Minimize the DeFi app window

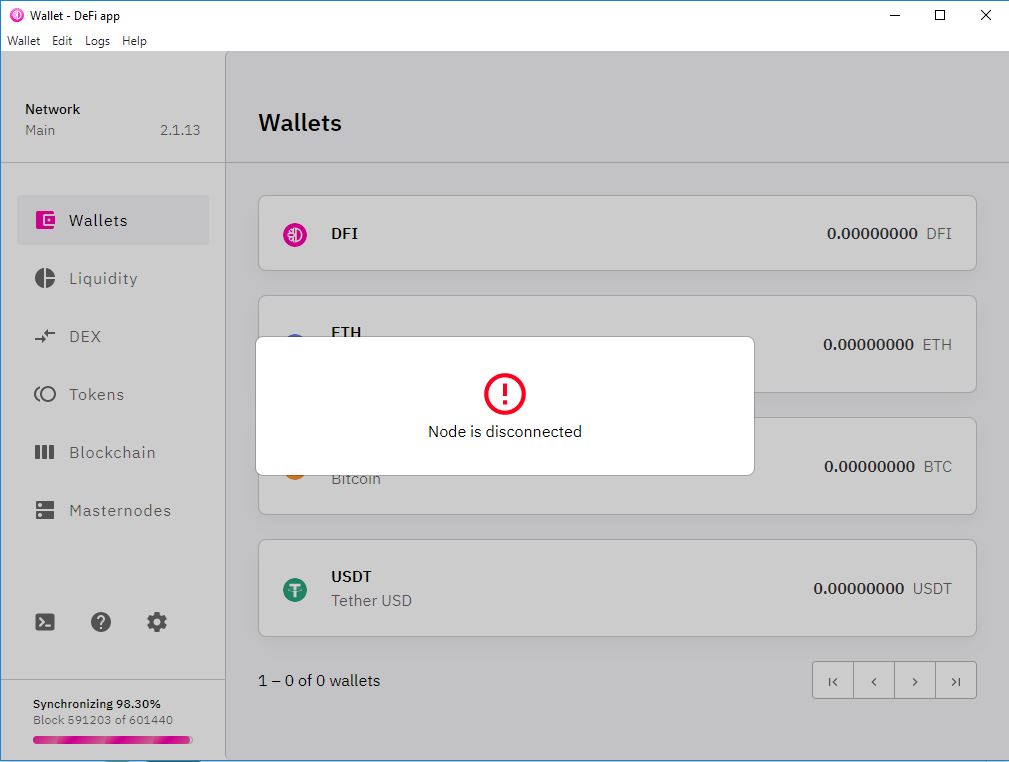point(895,15)
